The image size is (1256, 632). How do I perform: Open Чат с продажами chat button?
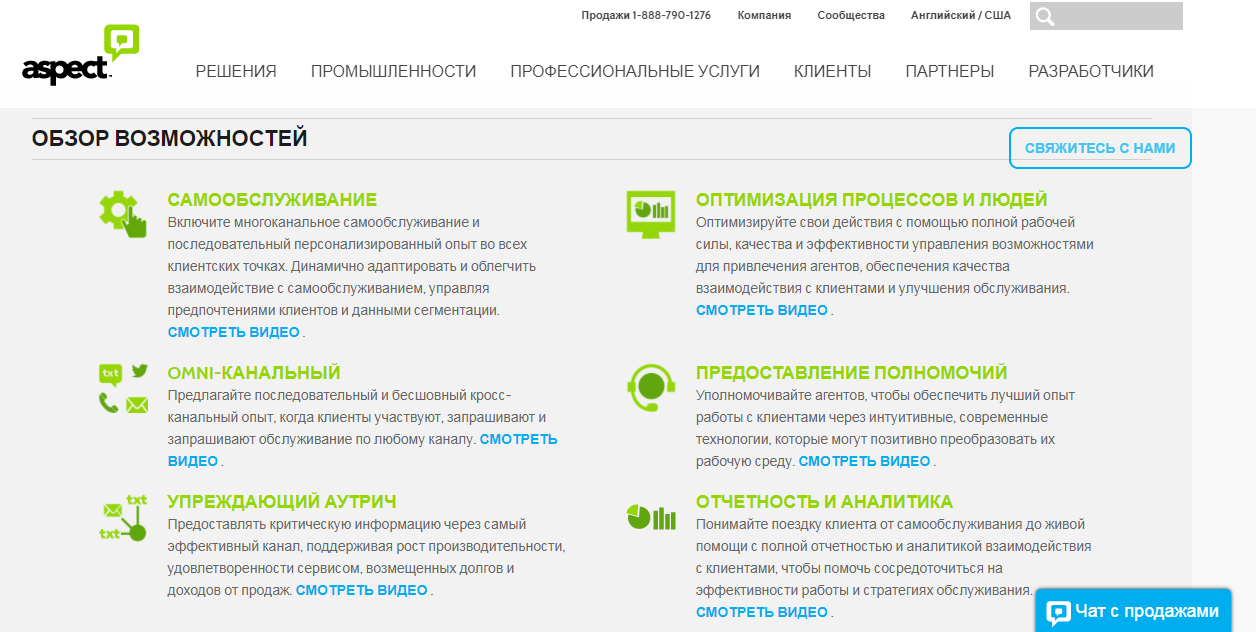coord(1133,610)
